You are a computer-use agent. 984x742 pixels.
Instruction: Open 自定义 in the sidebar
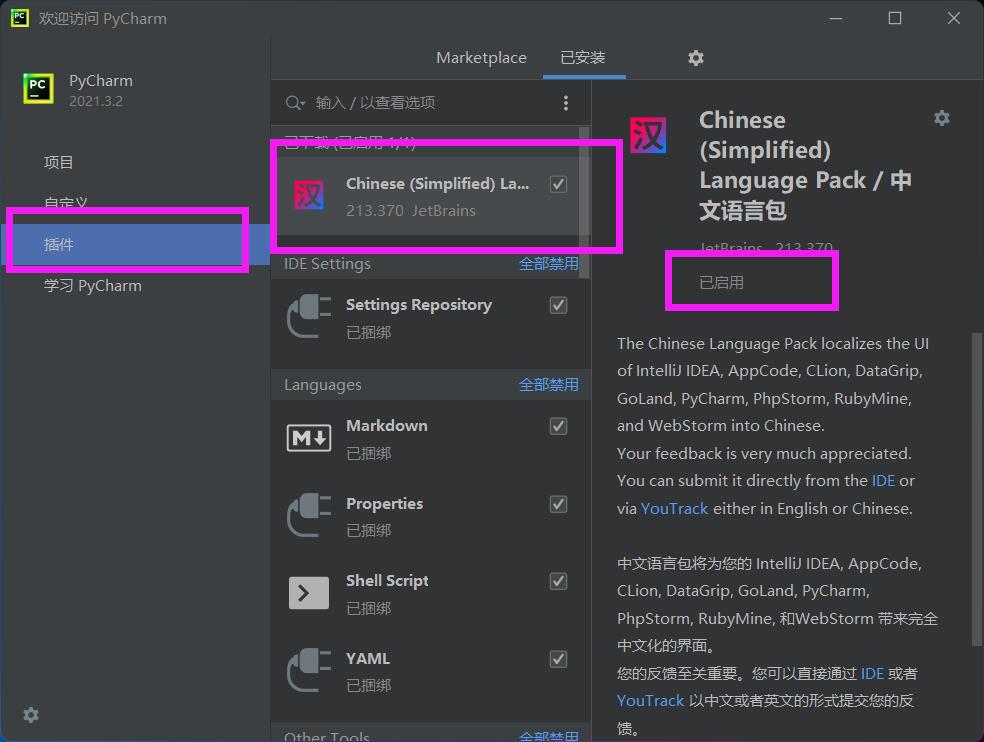66,203
